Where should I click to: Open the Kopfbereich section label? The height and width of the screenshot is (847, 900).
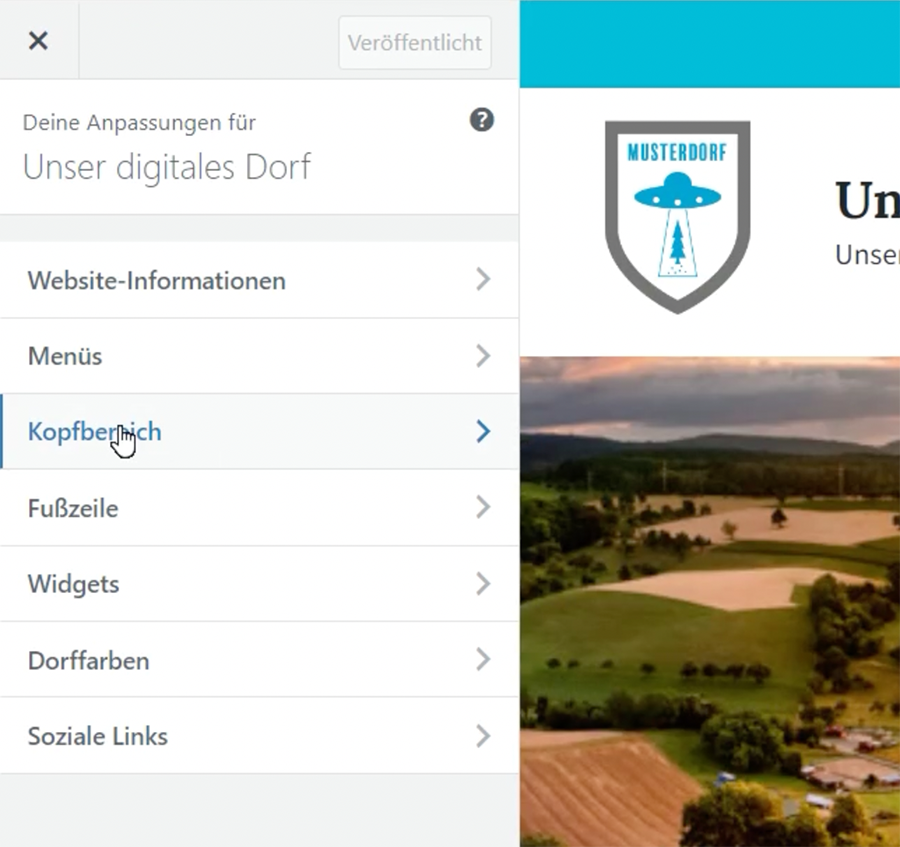[94, 432]
